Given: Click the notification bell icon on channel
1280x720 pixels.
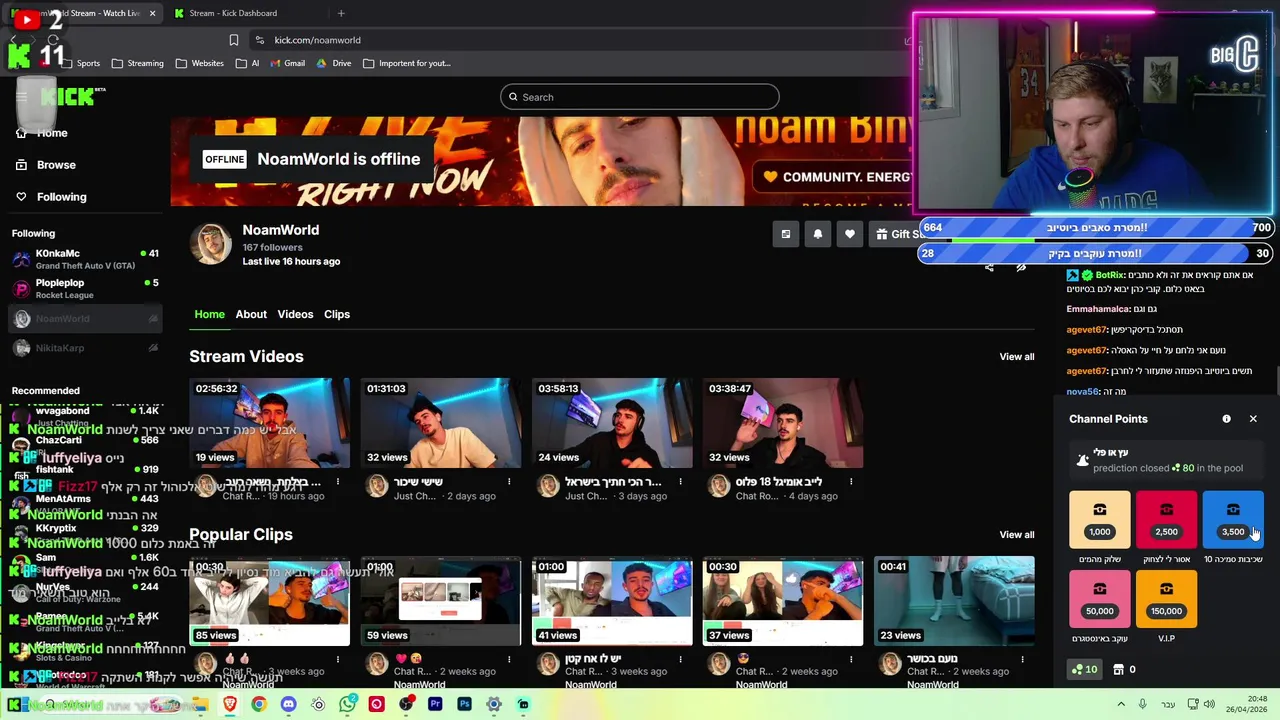Looking at the screenshot, I should tap(817, 234).
